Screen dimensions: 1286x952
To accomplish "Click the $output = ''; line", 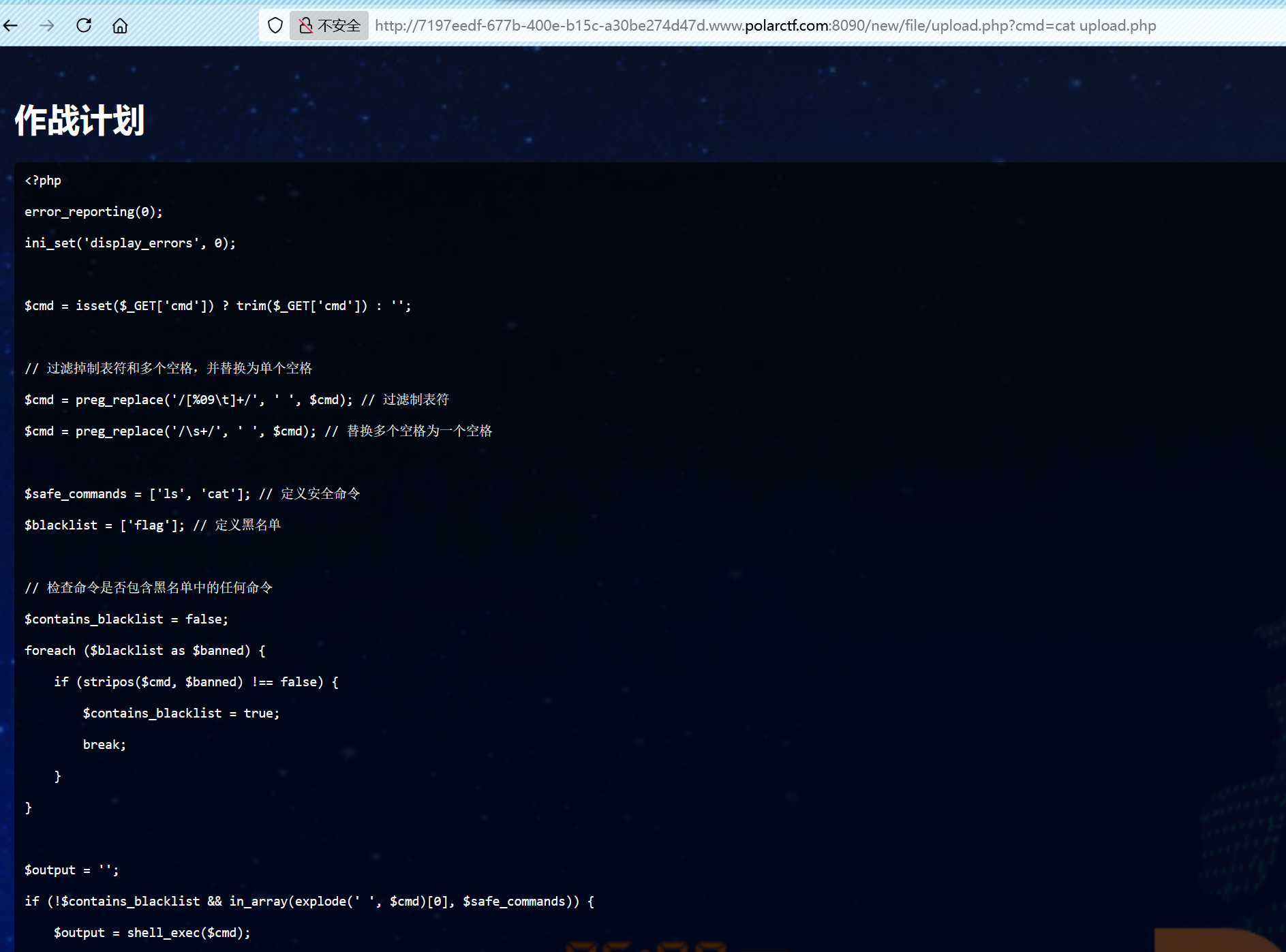I will click(x=72, y=870).
